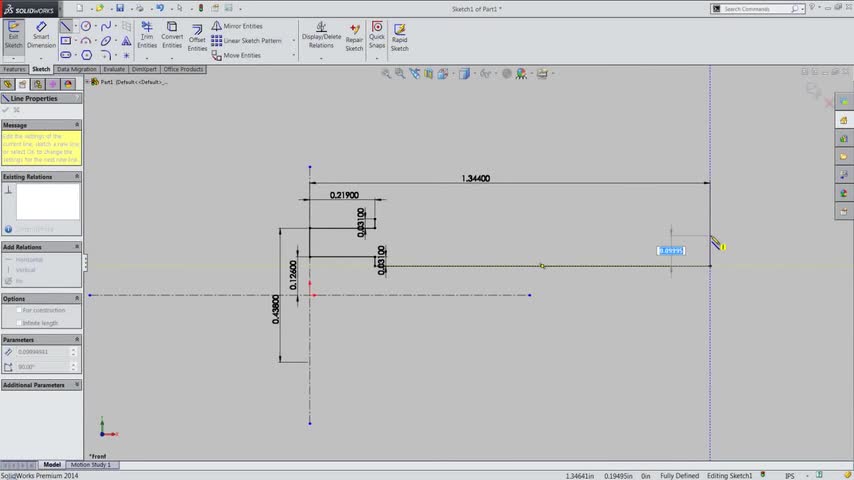Open the DisplayManager tab icon
854x480 pixels.
coord(68,84)
